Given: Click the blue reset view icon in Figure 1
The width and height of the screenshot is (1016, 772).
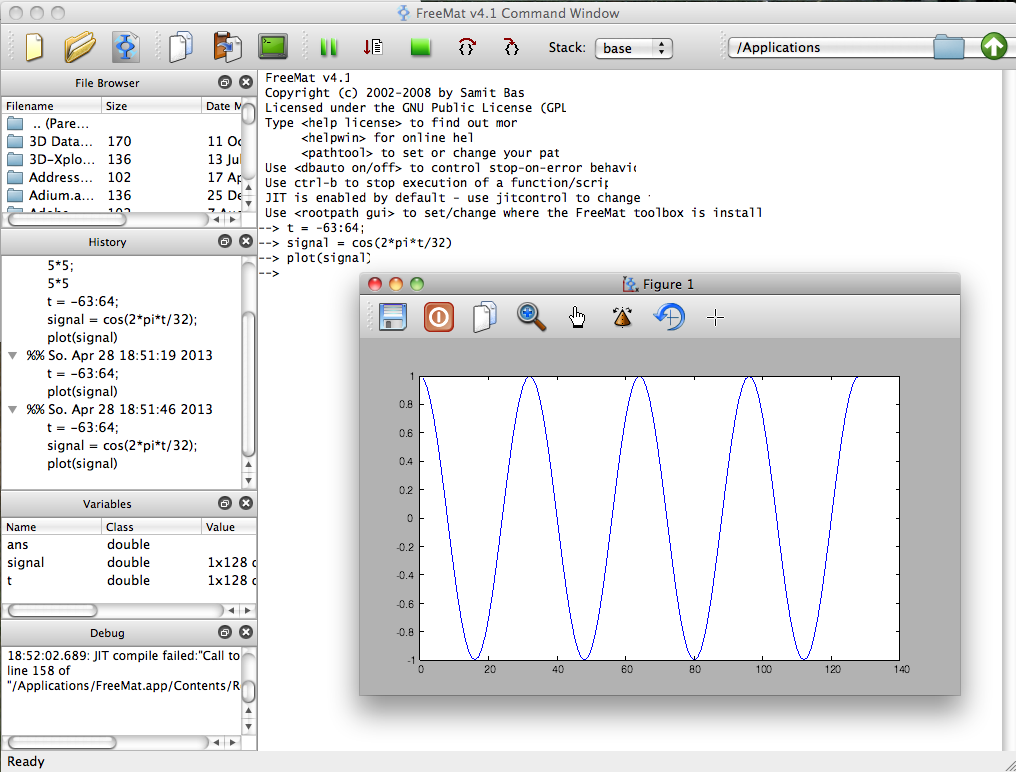Looking at the screenshot, I should pyautogui.click(x=669, y=317).
